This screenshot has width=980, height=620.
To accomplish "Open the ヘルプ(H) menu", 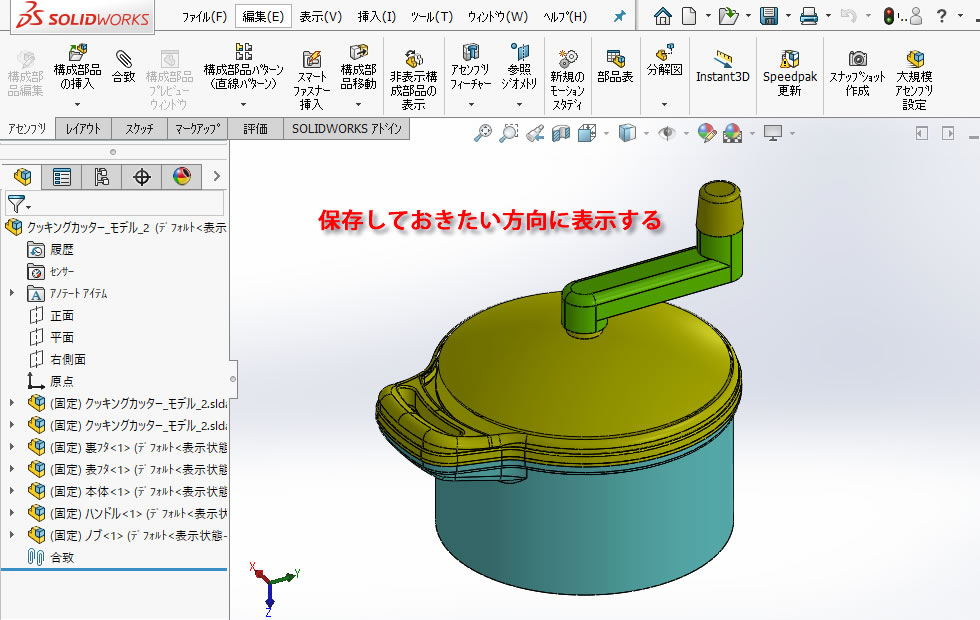I will pos(565,16).
